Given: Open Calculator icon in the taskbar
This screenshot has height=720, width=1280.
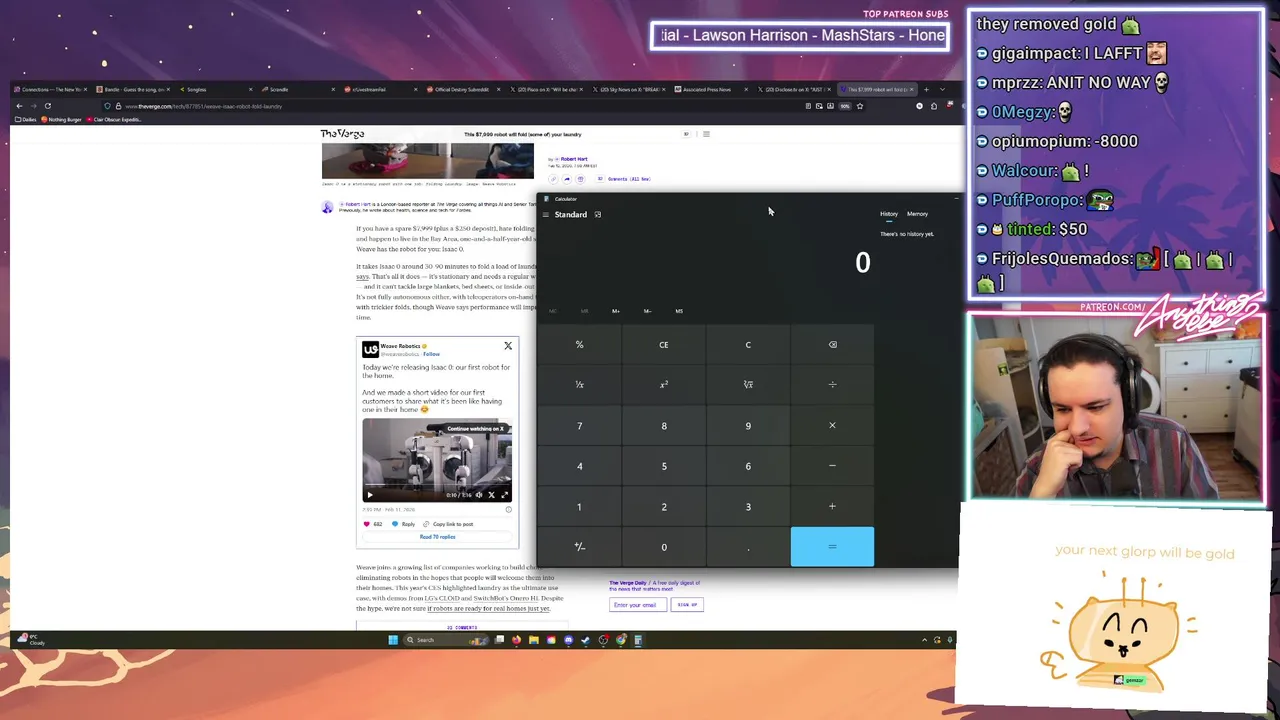Looking at the screenshot, I should 638,640.
